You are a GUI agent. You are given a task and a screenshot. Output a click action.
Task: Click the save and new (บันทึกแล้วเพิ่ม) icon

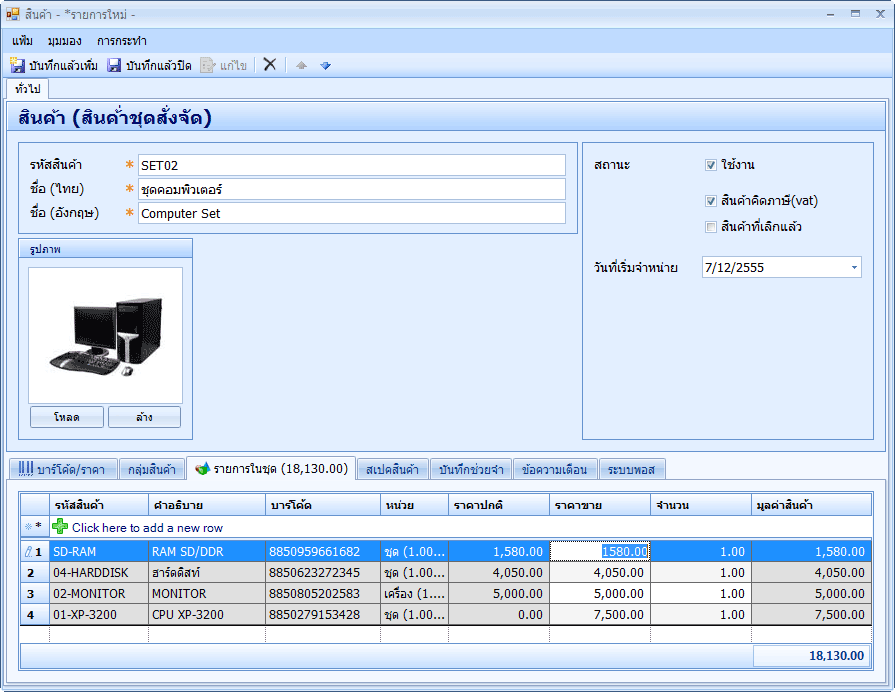[18, 65]
